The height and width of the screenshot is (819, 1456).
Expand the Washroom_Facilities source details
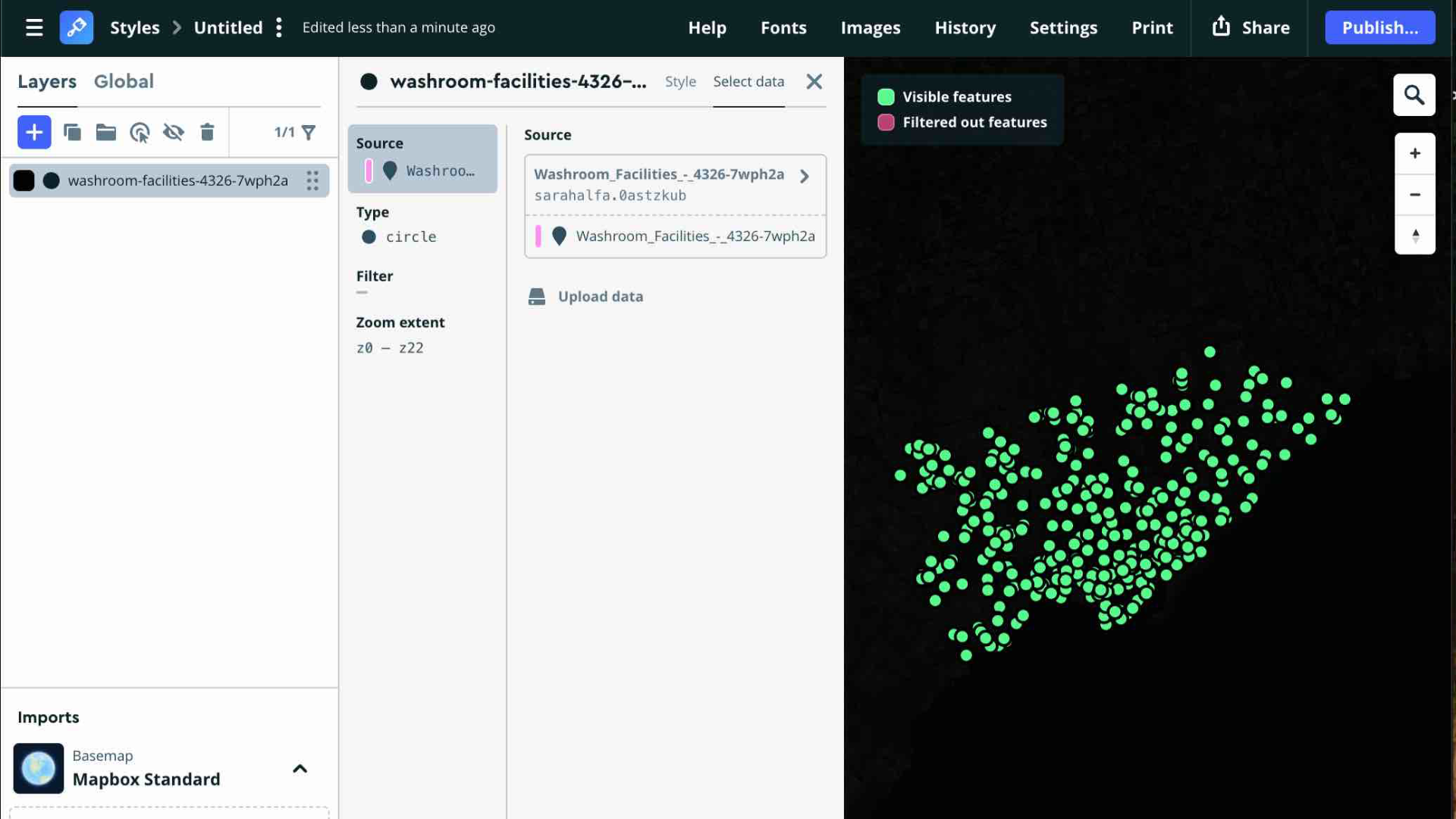803,176
